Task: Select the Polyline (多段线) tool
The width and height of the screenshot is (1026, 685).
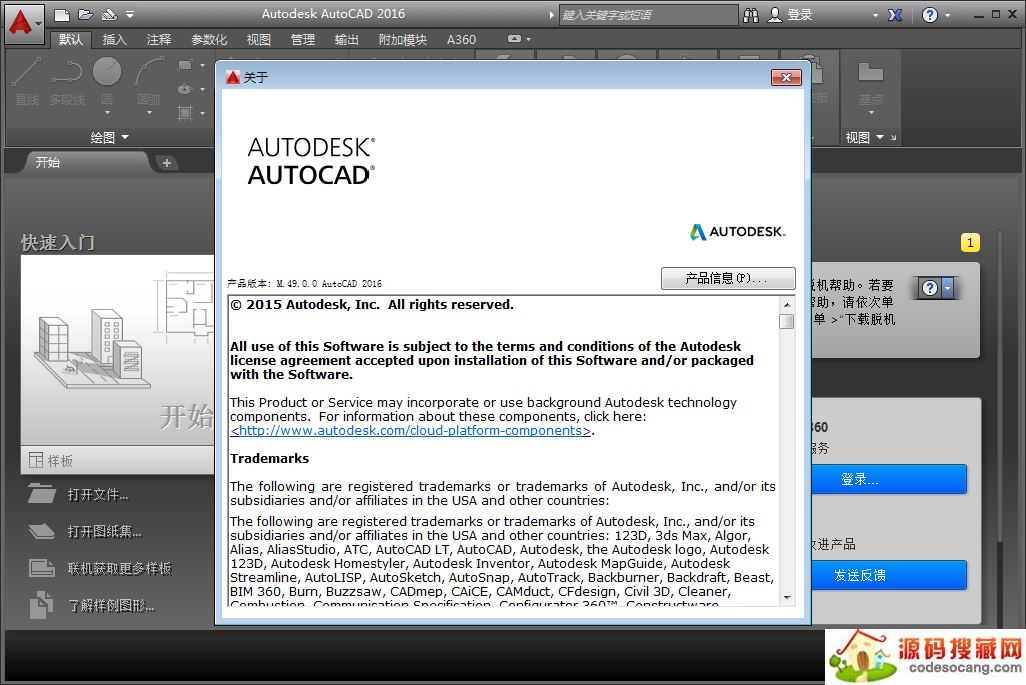Action: (x=67, y=80)
